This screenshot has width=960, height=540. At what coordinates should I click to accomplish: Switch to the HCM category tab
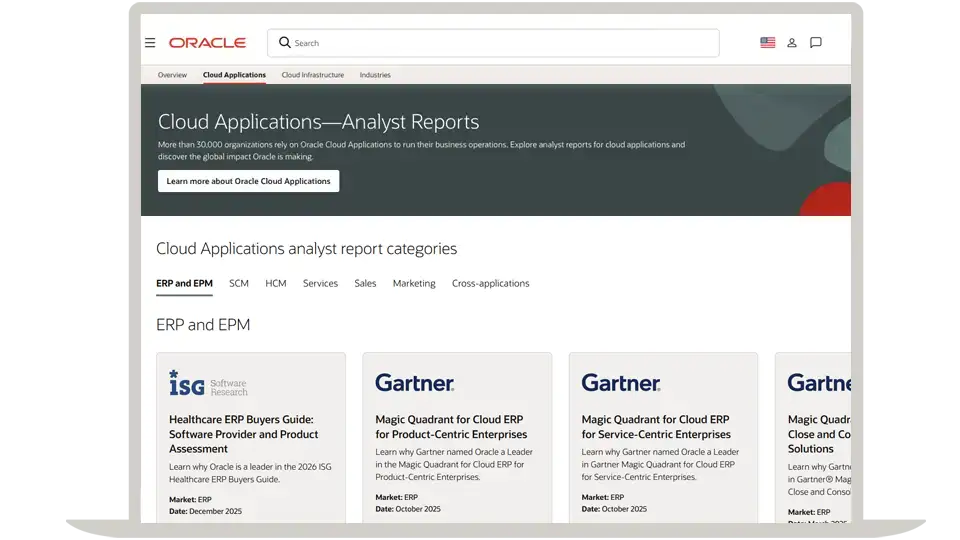(x=276, y=283)
